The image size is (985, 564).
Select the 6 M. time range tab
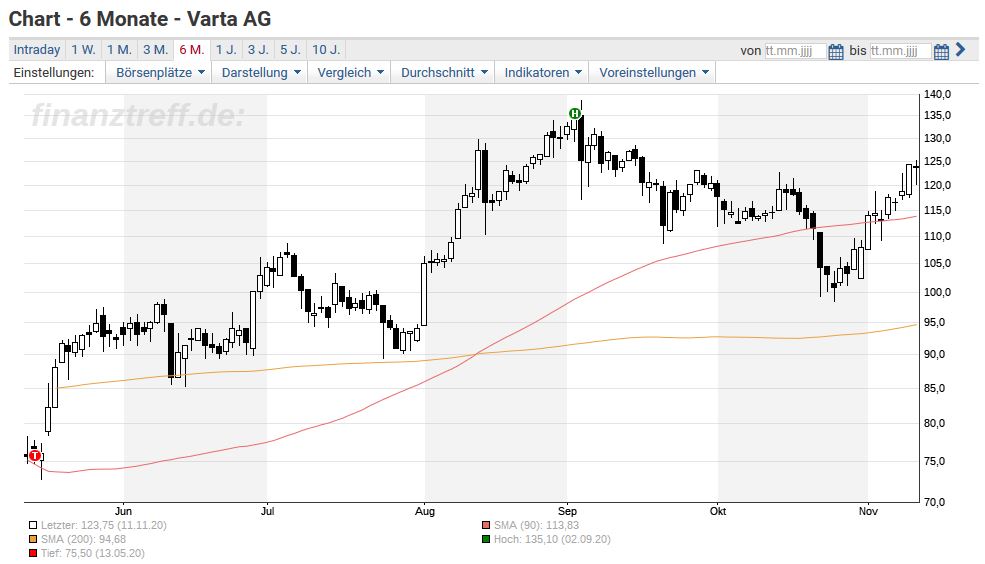pos(192,50)
